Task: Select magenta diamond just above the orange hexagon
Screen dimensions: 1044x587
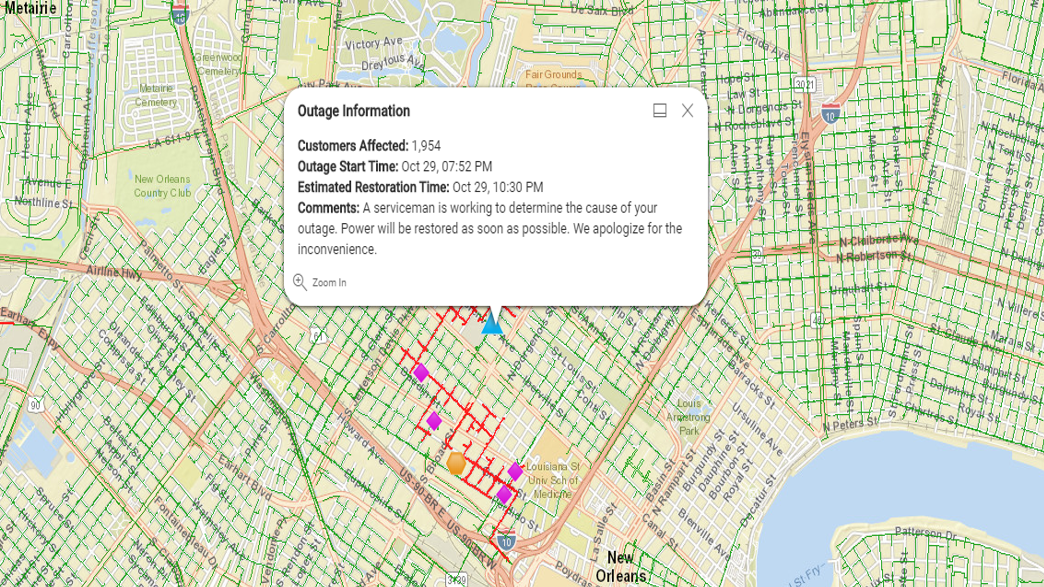Action: tap(434, 421)
